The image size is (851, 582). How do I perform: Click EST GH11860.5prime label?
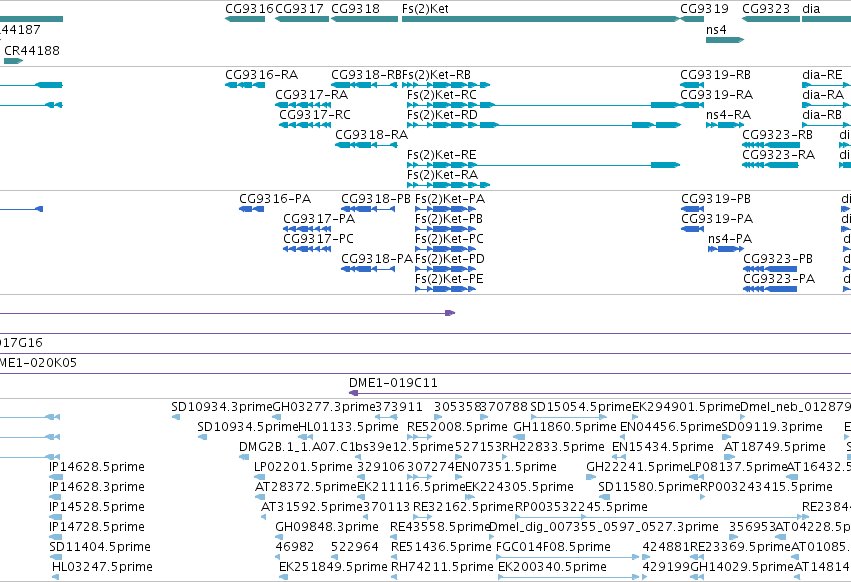(x=565, y=427)
